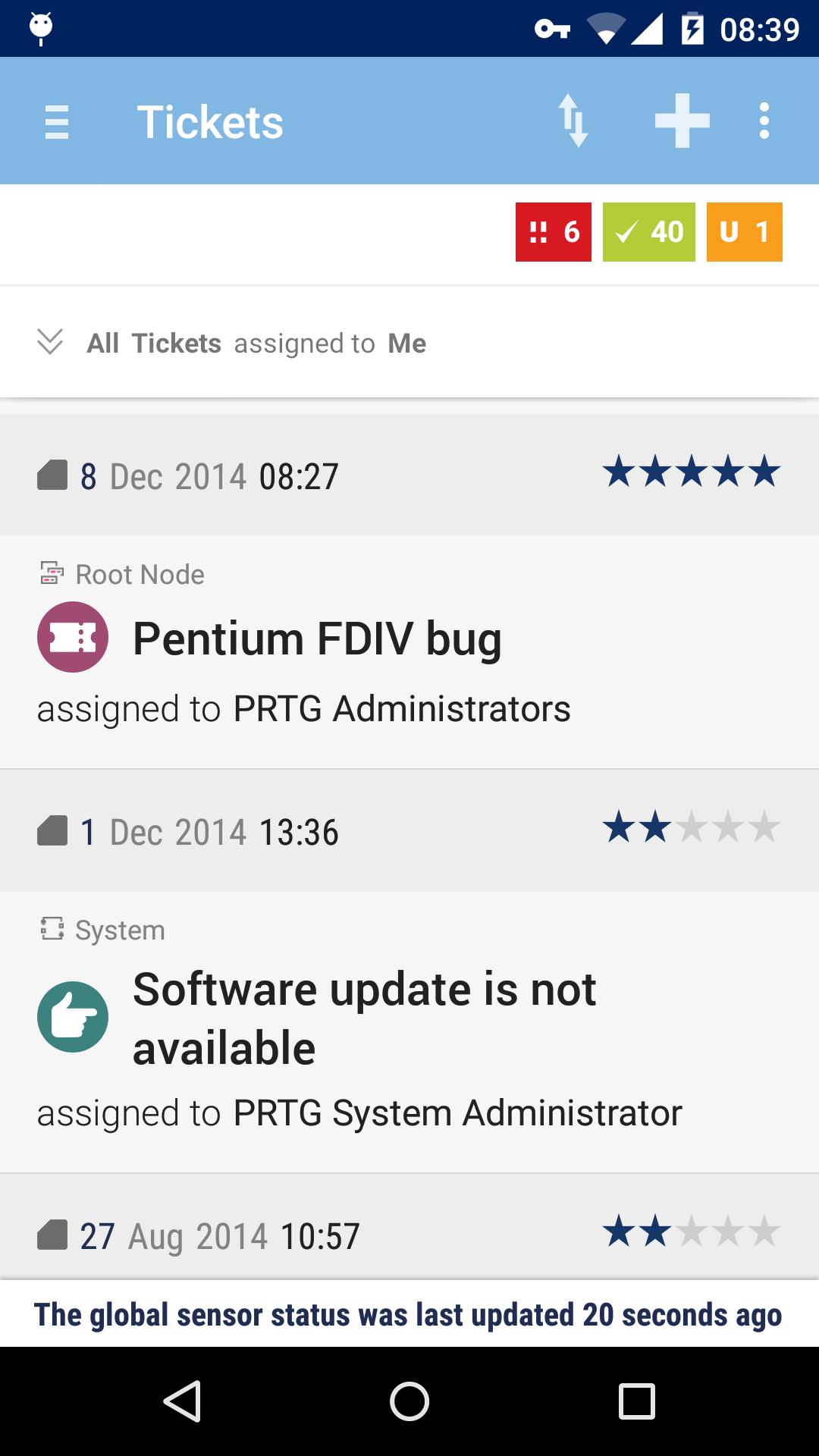Tap the five-star priority rating
Screen dimensions: 819x1456
pos(691,472)
